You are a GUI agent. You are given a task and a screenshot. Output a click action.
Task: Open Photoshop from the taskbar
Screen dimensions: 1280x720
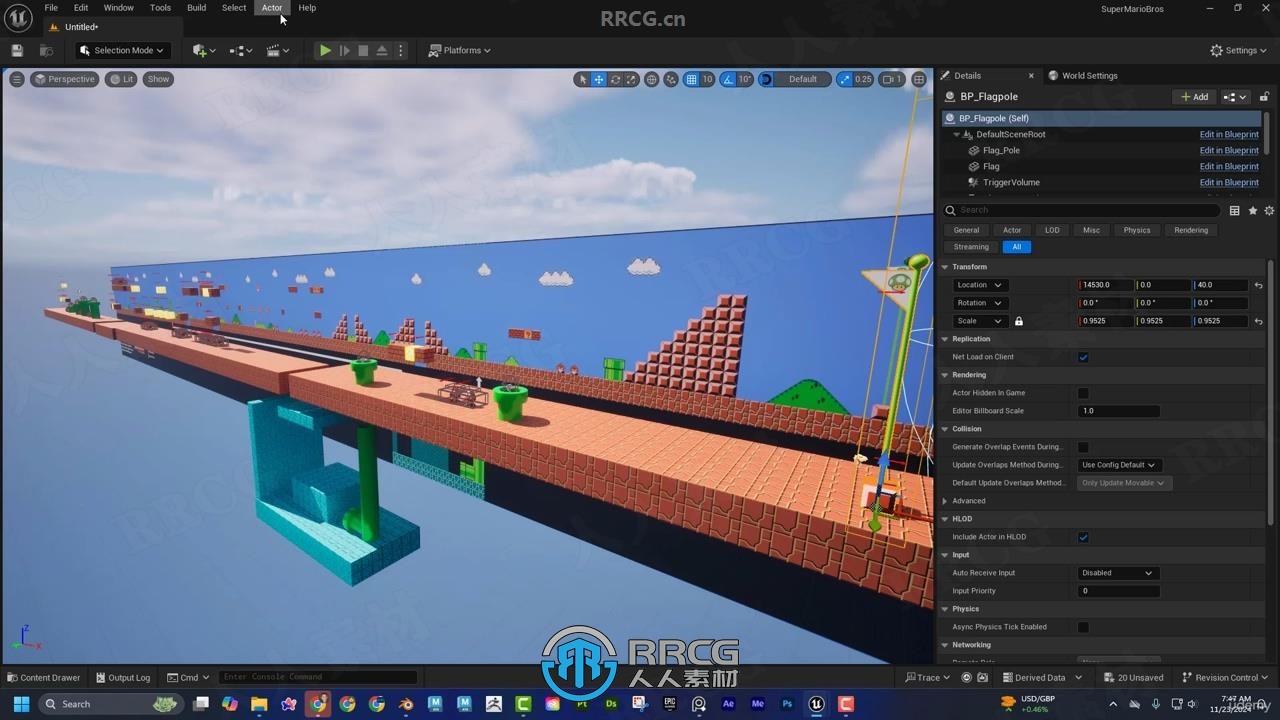pyautogui.click(x=787, y=704)
